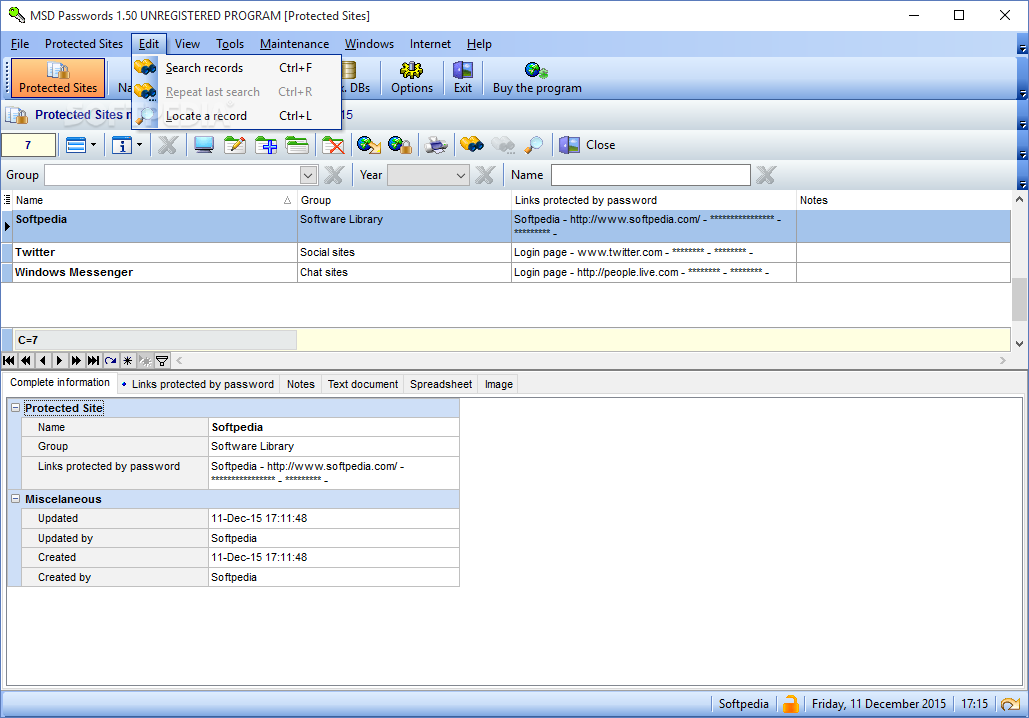Image resolution: width=1029 pixels, height=718 pixels.
Task: Switch to Links protected by password tab
Action: click(x=198, y=384)
